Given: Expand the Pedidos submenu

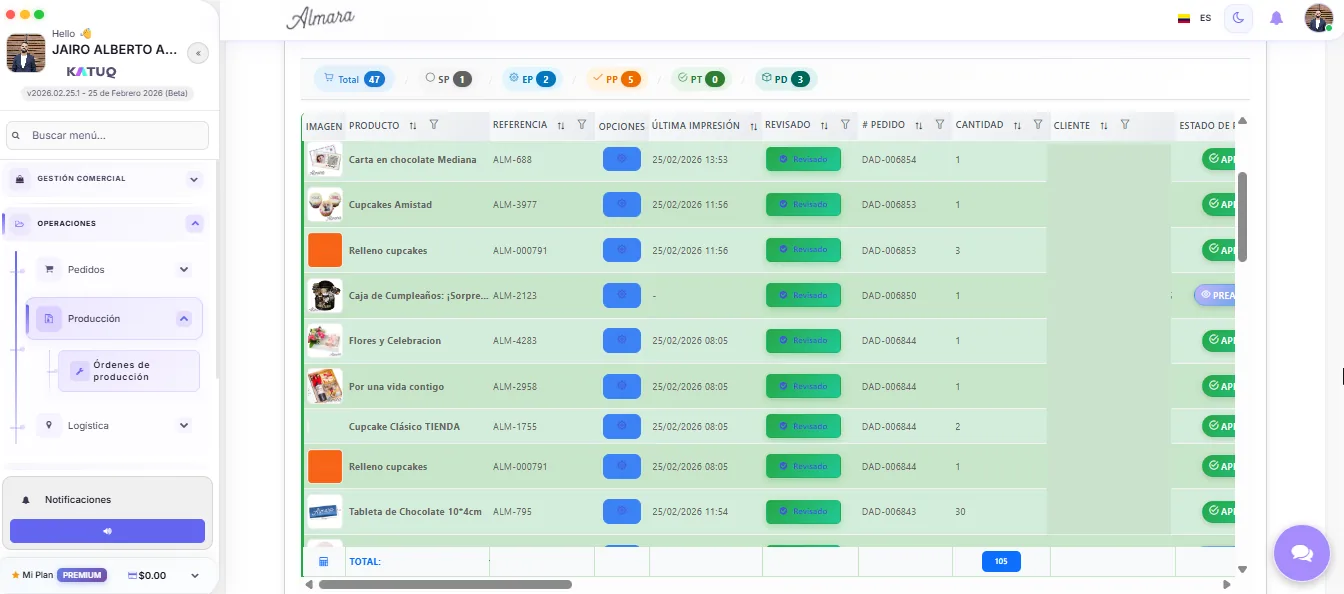Looking at the screenshot, I should point(184,270).
